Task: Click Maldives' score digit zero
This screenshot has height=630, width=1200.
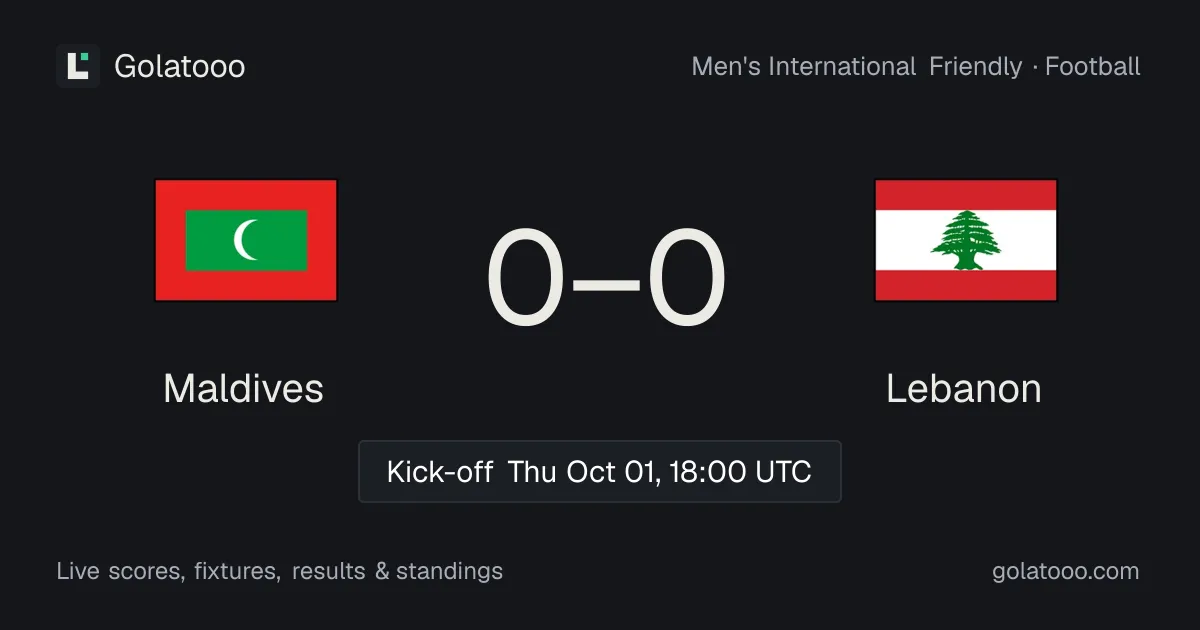Action: pos(525,279)
